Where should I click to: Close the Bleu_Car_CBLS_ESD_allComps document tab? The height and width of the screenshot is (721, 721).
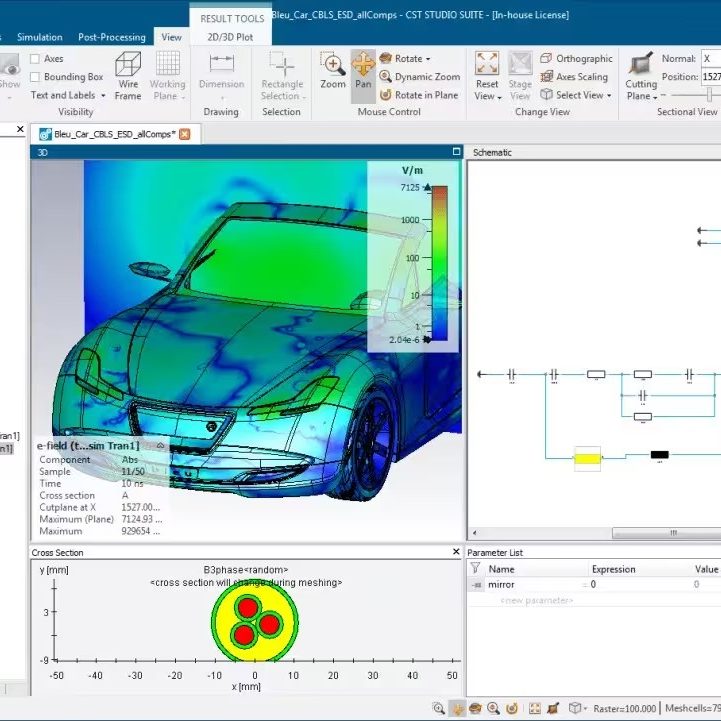[184, 133]
